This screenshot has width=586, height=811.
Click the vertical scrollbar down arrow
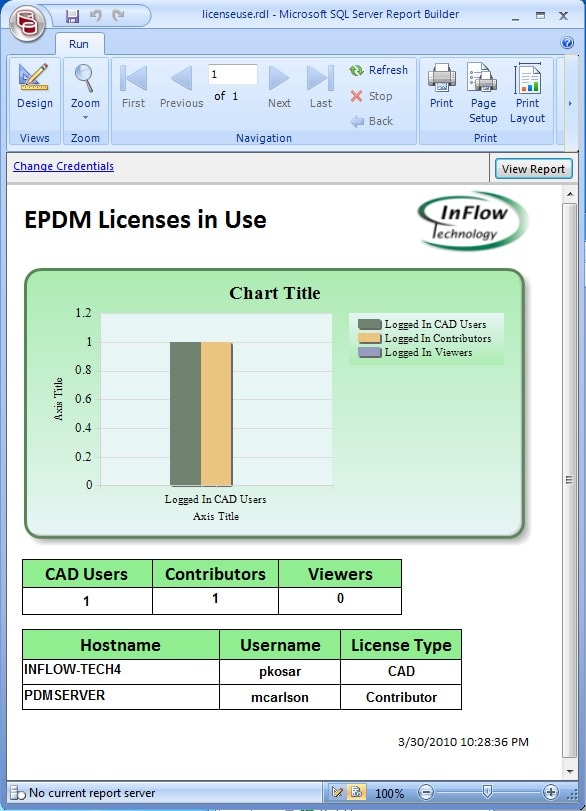(x=570, y=772)
